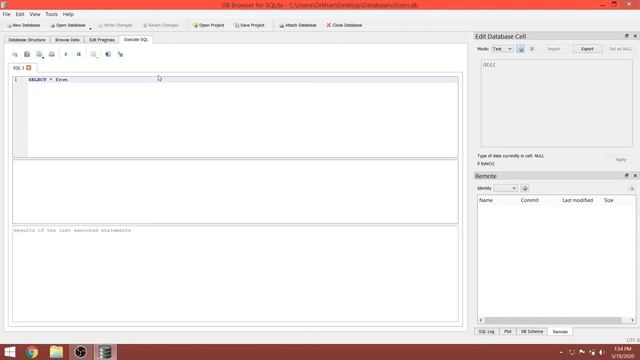The height and width of the screenshot is (360, 640).
Task: Close the SQL 1 editor tab
Action: [x=29, y=68]
